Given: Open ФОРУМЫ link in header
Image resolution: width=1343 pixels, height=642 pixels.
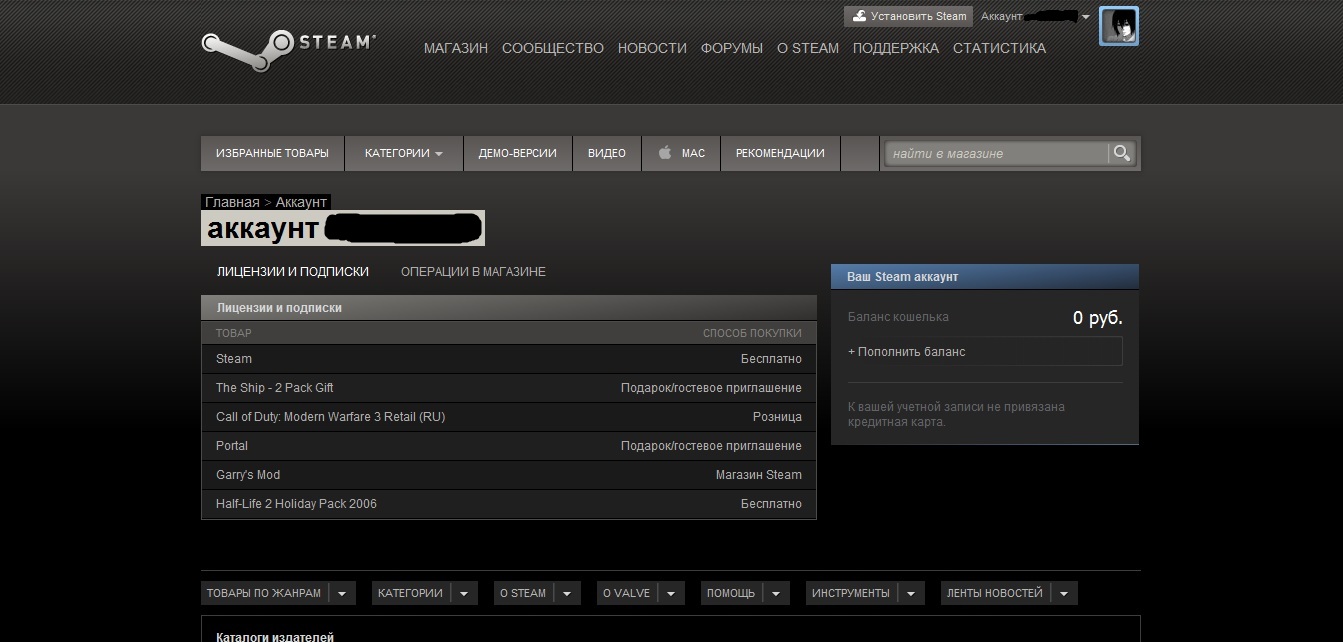Looking at the screenshot, I should pyautogui.click(x=732, y=48).
